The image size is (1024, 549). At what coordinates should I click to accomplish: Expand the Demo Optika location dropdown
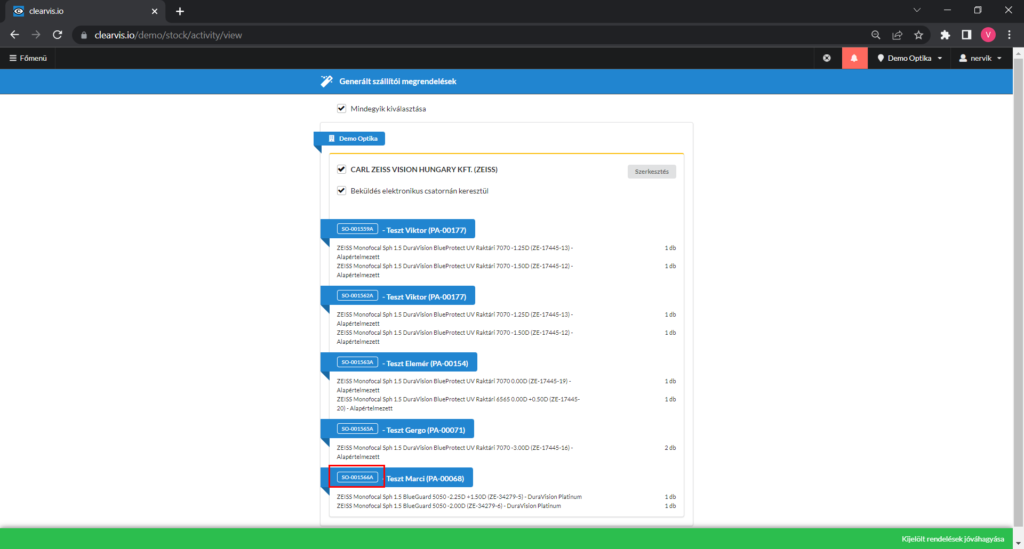(x=910, y=58)
